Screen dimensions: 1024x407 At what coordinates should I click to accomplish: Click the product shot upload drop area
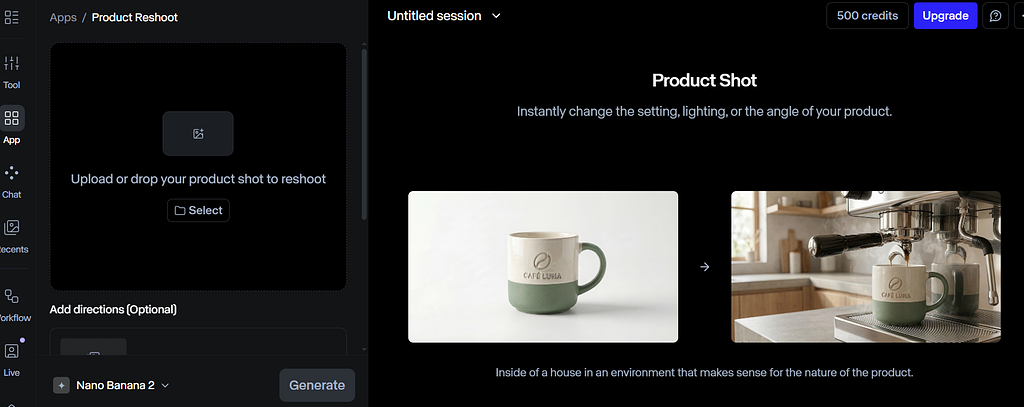click(198, 240)
